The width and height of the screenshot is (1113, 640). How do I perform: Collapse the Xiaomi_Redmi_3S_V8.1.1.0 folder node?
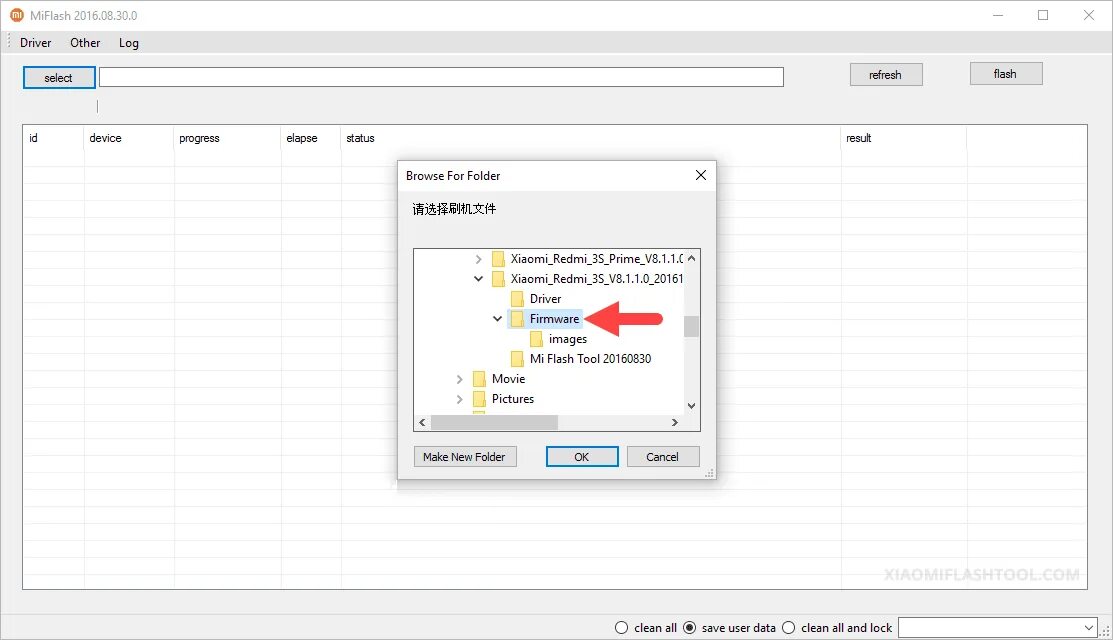point(478,279)
